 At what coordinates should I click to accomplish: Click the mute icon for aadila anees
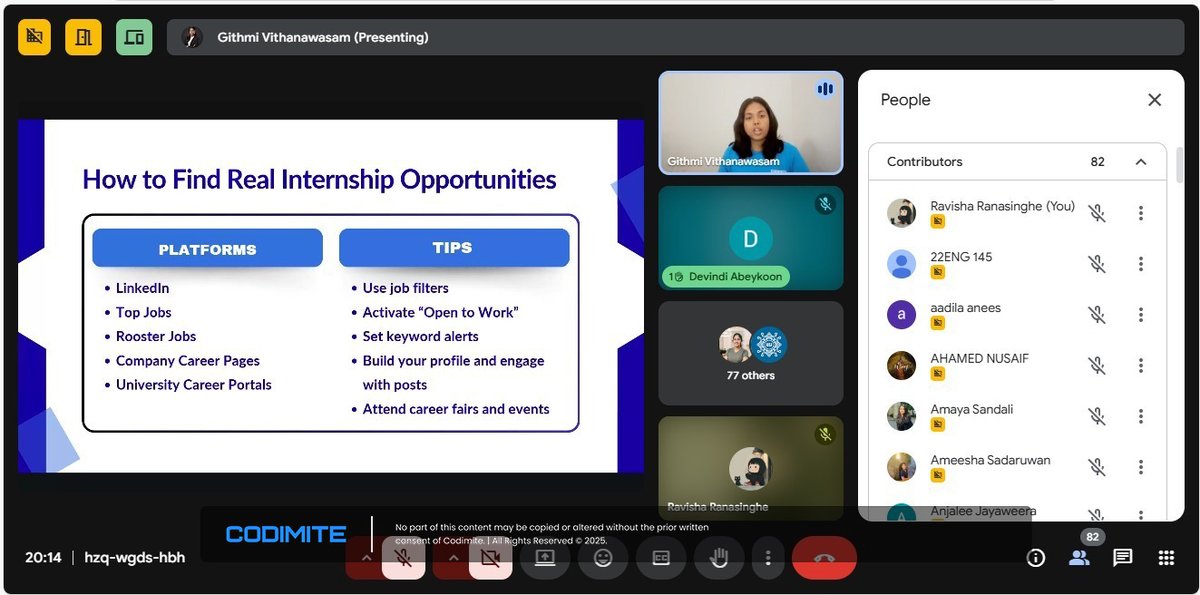[1097, 315]
